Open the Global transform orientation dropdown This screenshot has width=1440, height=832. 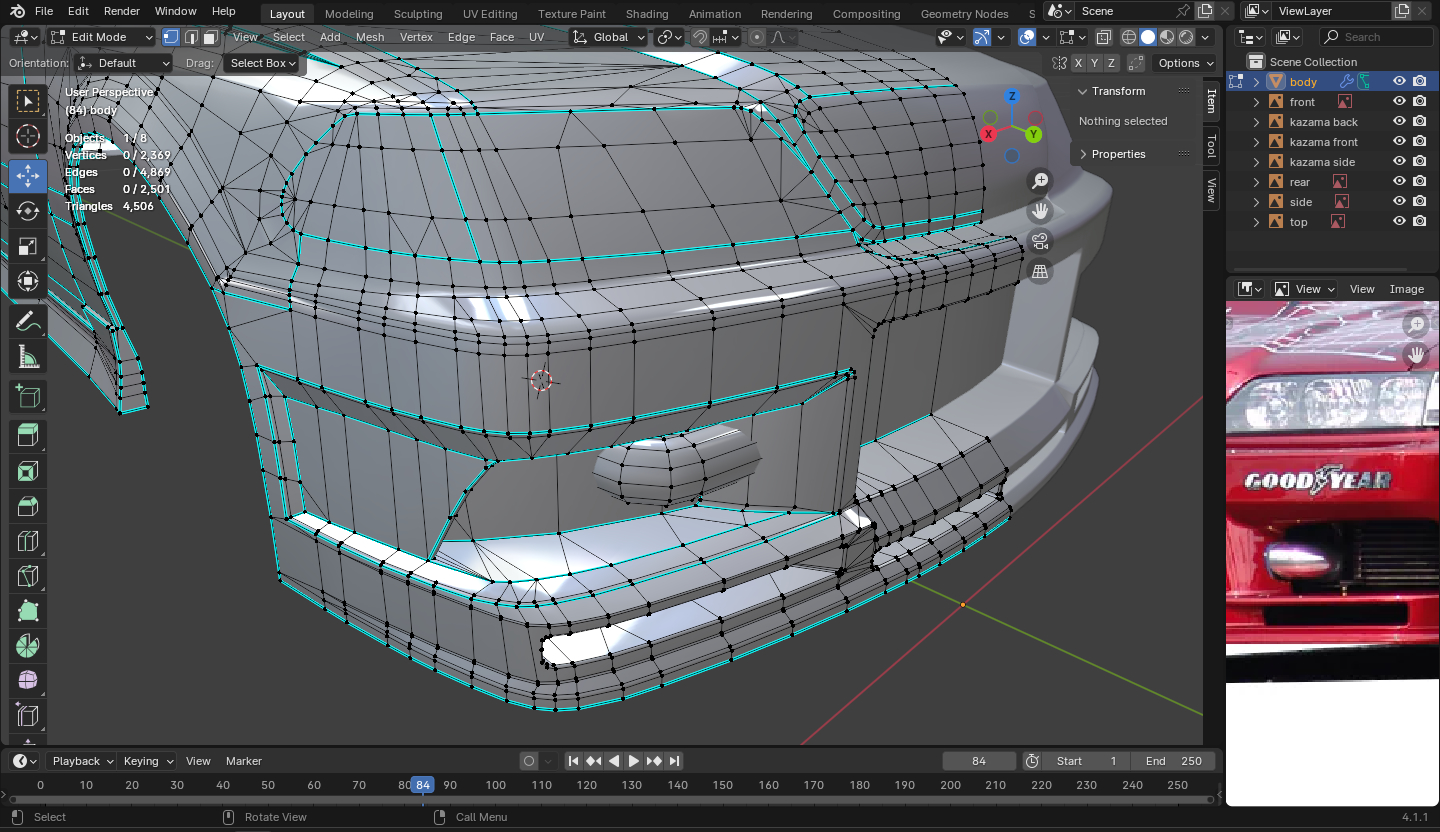pyautogui.click(x=609, y=37)
